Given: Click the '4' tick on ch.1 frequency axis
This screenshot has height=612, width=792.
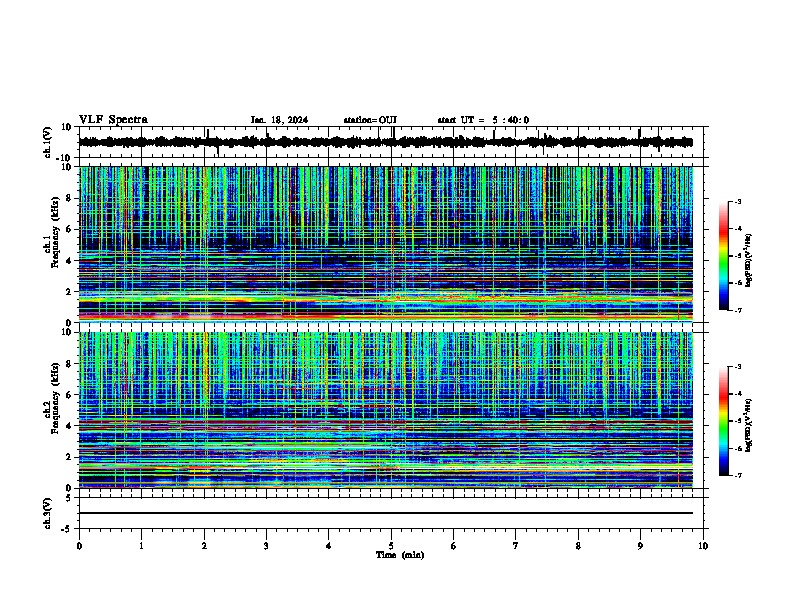Looking at the screenshot, I should pos(69,261).
